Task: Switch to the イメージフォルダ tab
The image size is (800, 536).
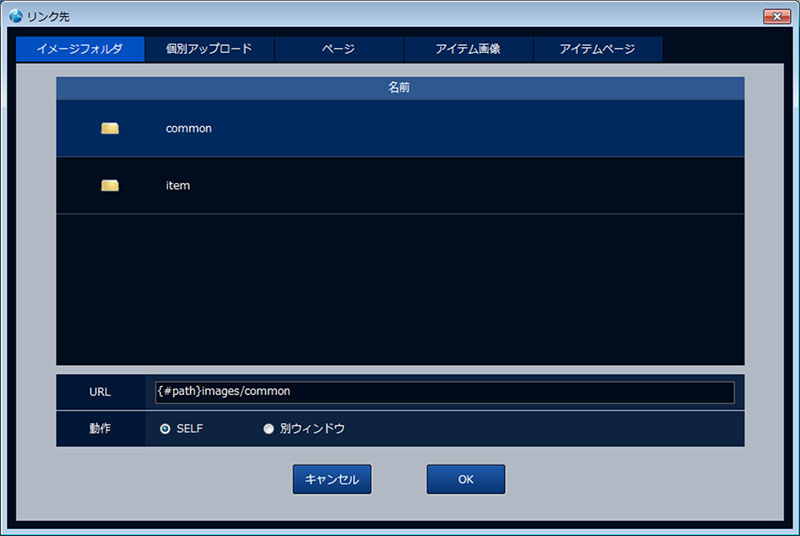Action: point(80,49)
